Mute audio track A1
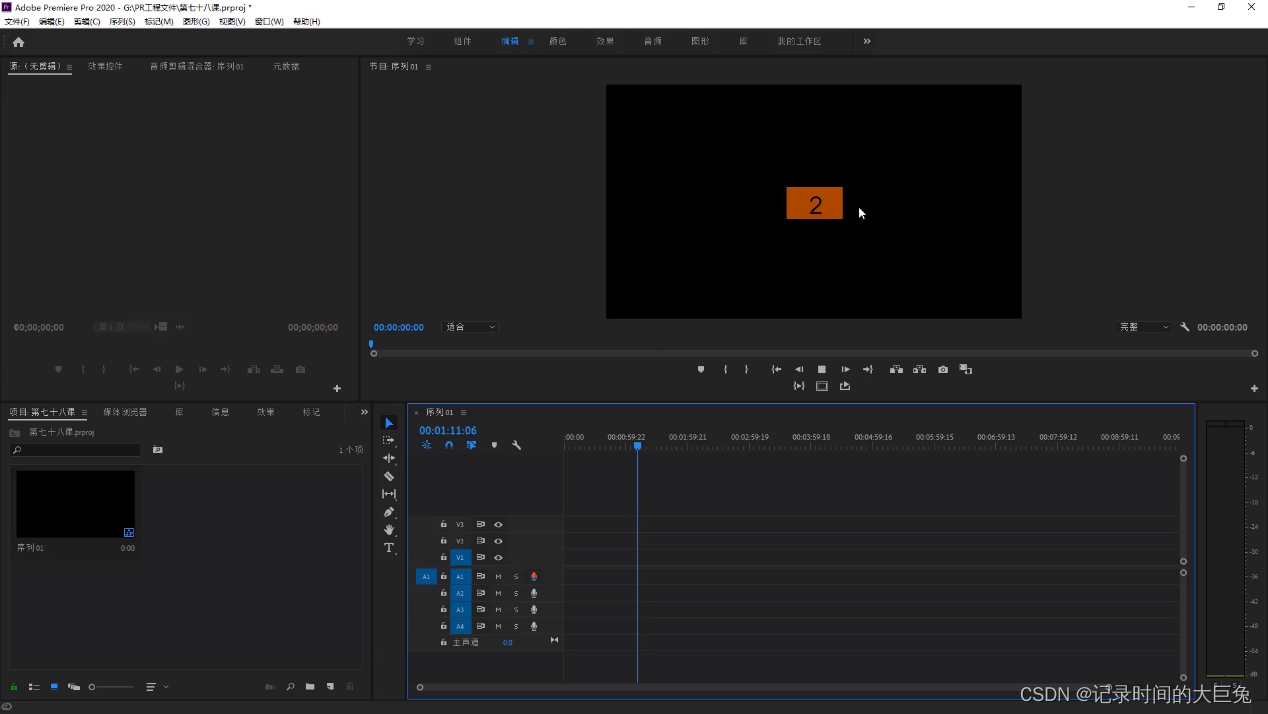The image size is (1268, 714). click(498, 577)
